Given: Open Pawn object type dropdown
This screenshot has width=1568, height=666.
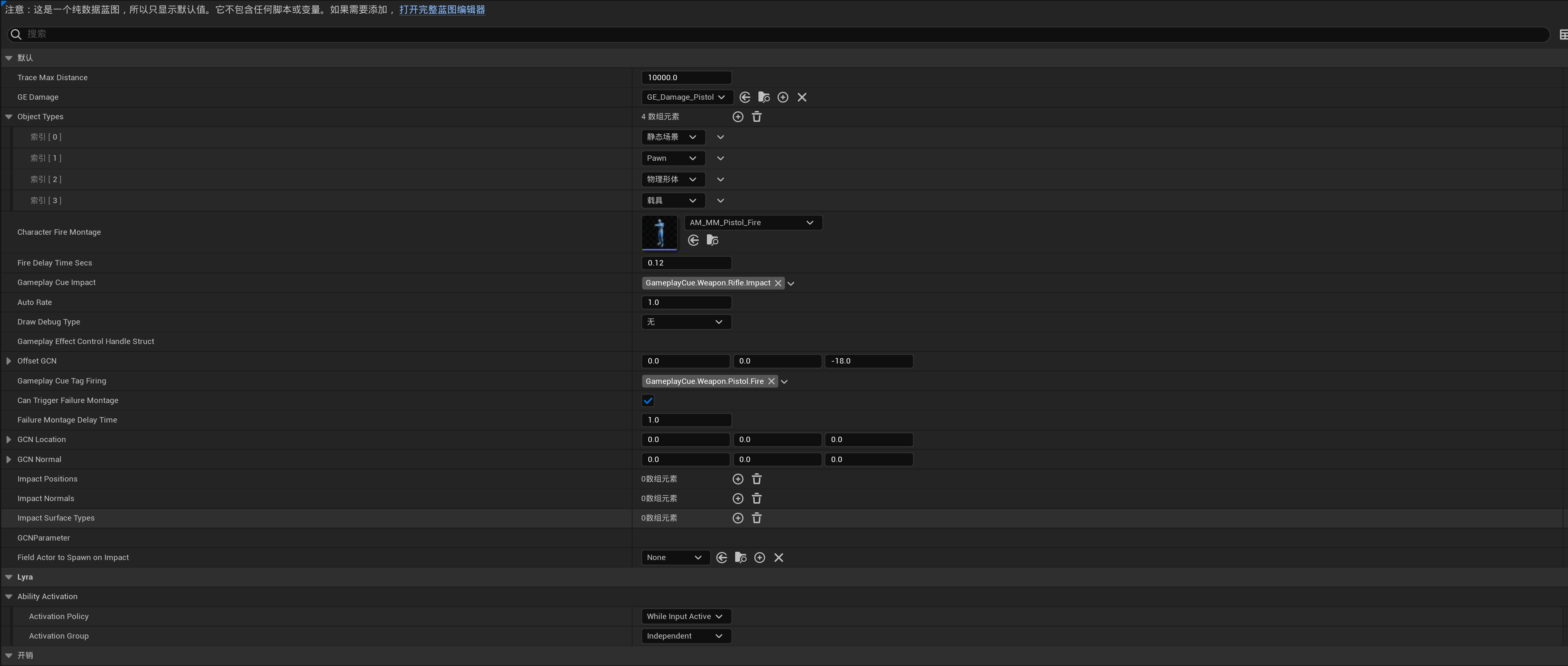Looking at the screenshot, I should [x=672, y=158].
